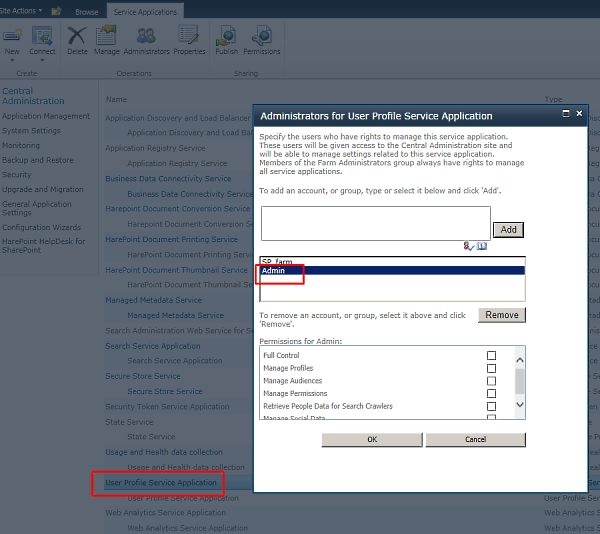Open the Administrators ribbon icon
The width and height of the screenshot is (600, 534).
pyautogui.click(x=146, y=36)
